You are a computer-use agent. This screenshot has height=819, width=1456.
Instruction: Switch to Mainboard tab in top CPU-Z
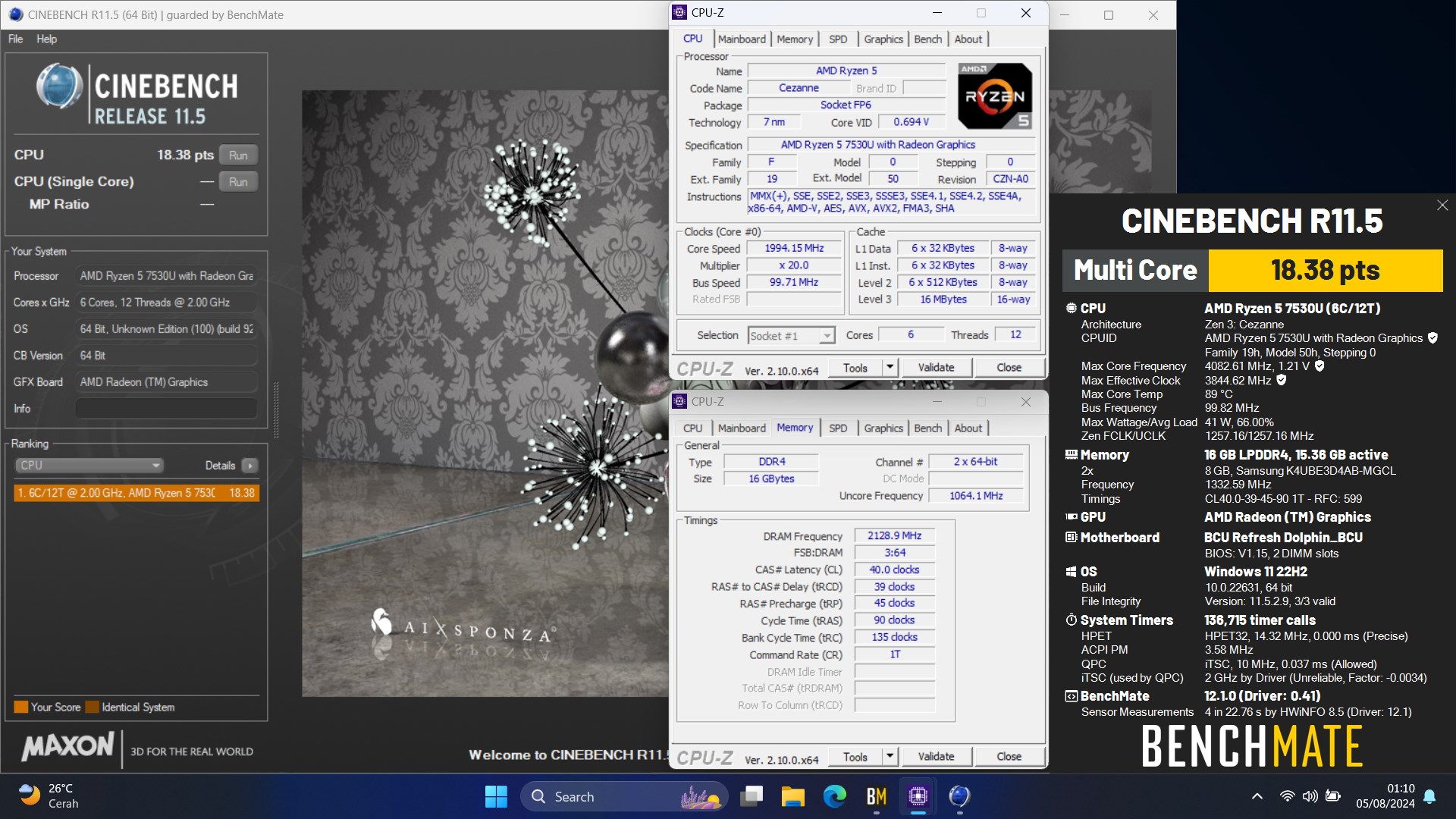click(x=742, y=39)
